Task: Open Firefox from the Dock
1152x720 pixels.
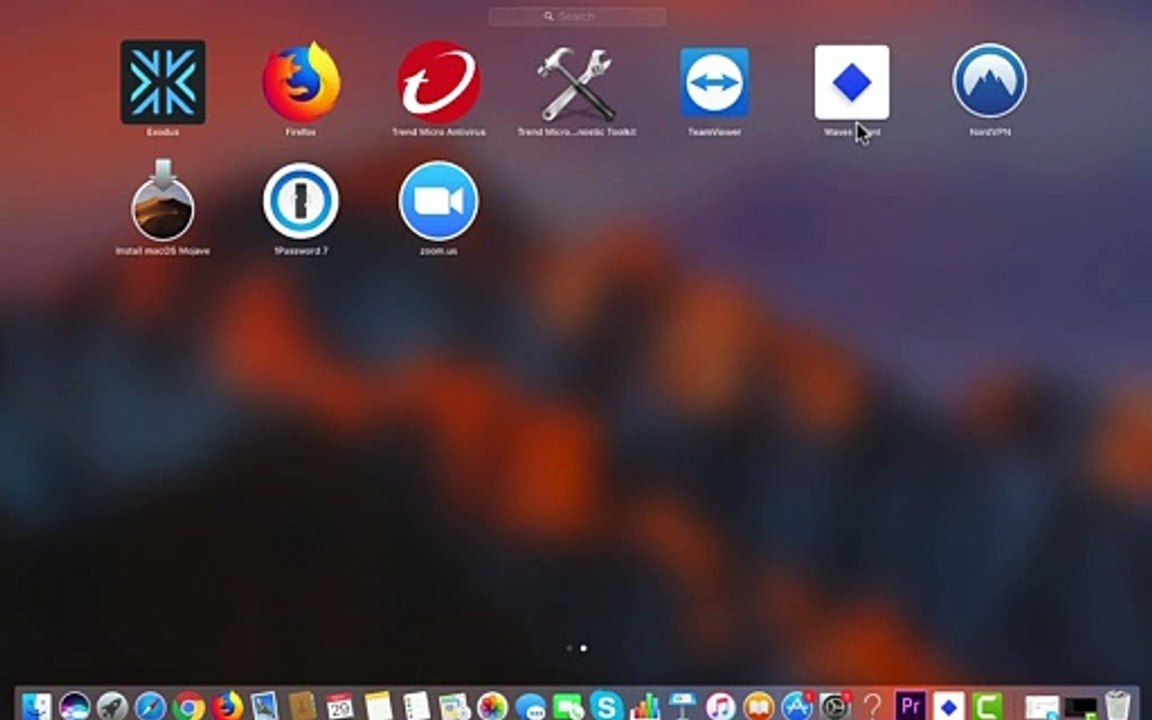Action: click(227, 706)
